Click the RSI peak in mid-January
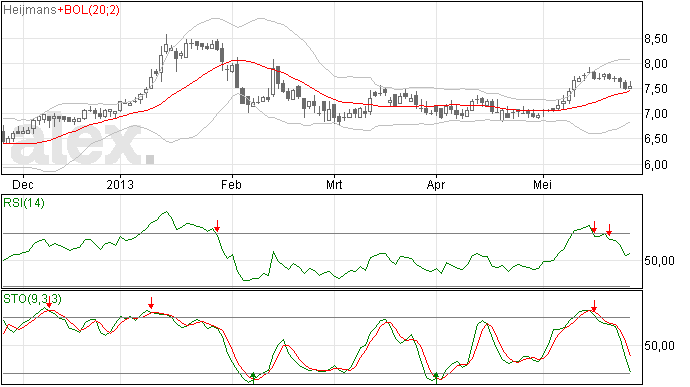 point(166,212)
